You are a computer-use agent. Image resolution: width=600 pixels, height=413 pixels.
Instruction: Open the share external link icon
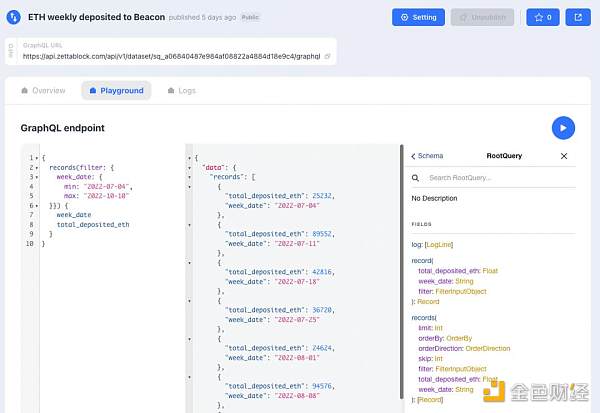point(578,17)
